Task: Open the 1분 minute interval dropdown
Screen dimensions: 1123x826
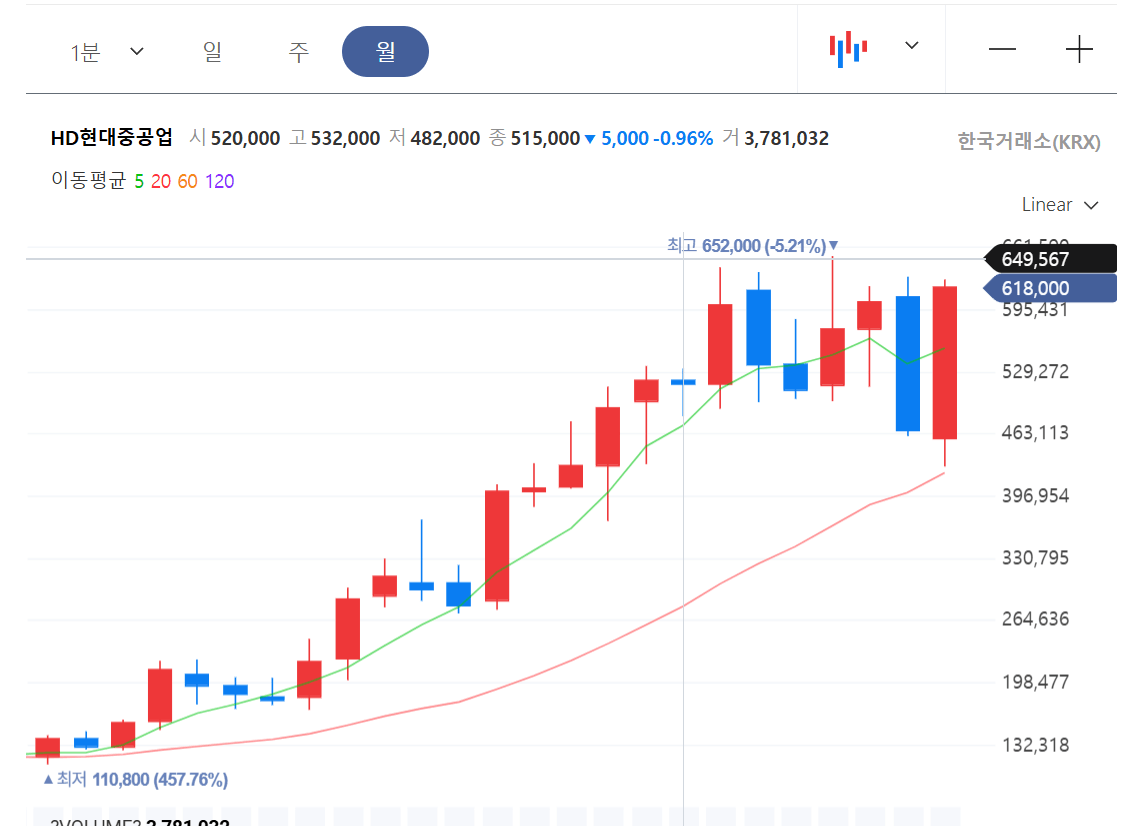Action: click(107, 52)
